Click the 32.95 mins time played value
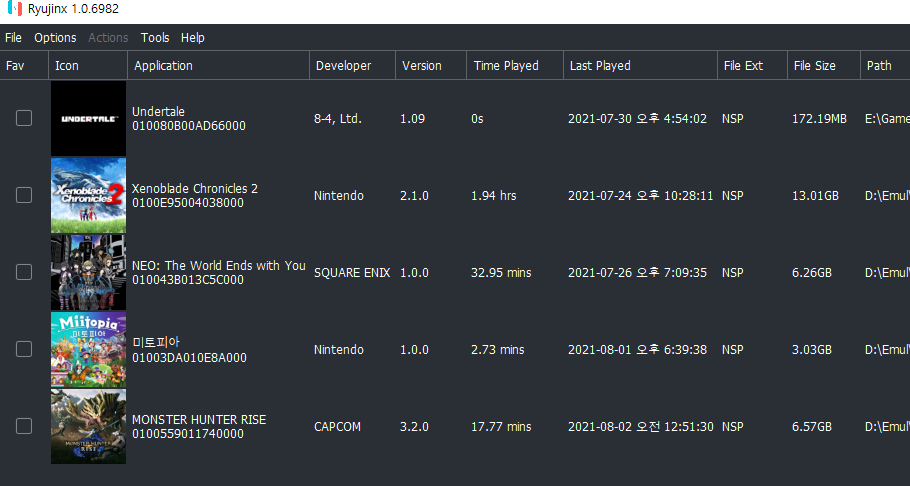 [x=501, y=272]
